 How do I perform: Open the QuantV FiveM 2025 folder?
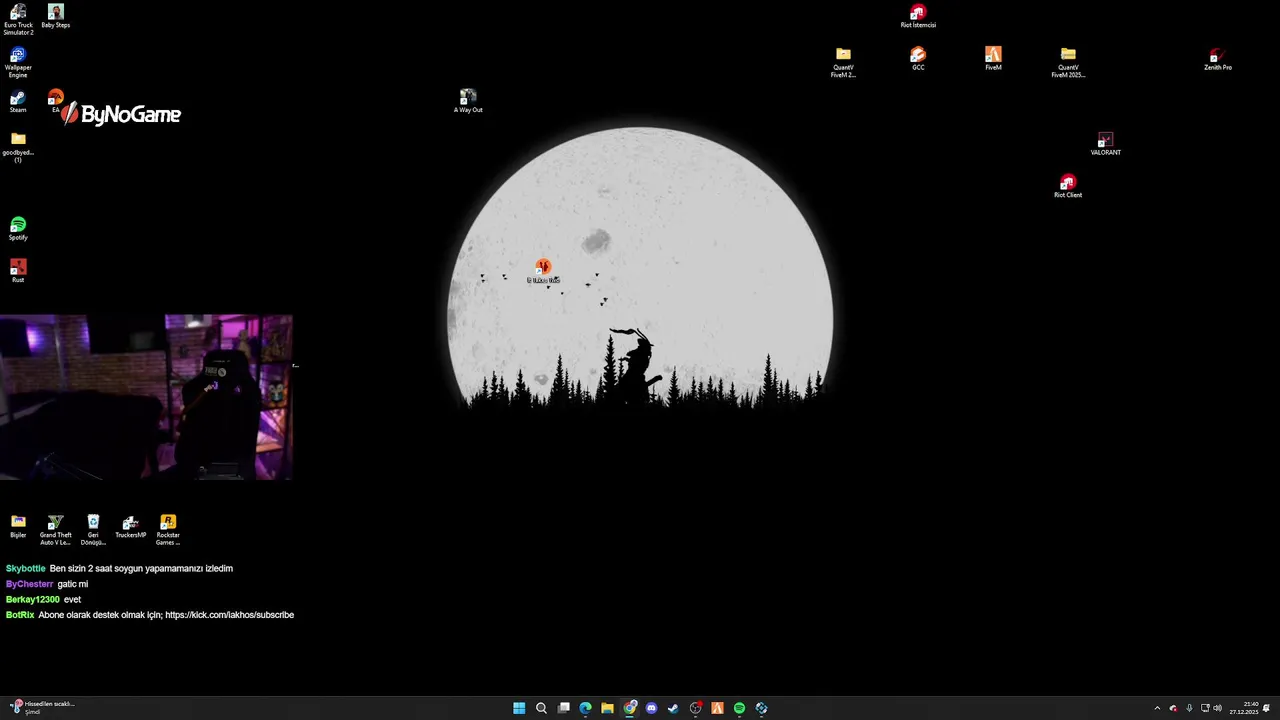[x=1068, y=62]
